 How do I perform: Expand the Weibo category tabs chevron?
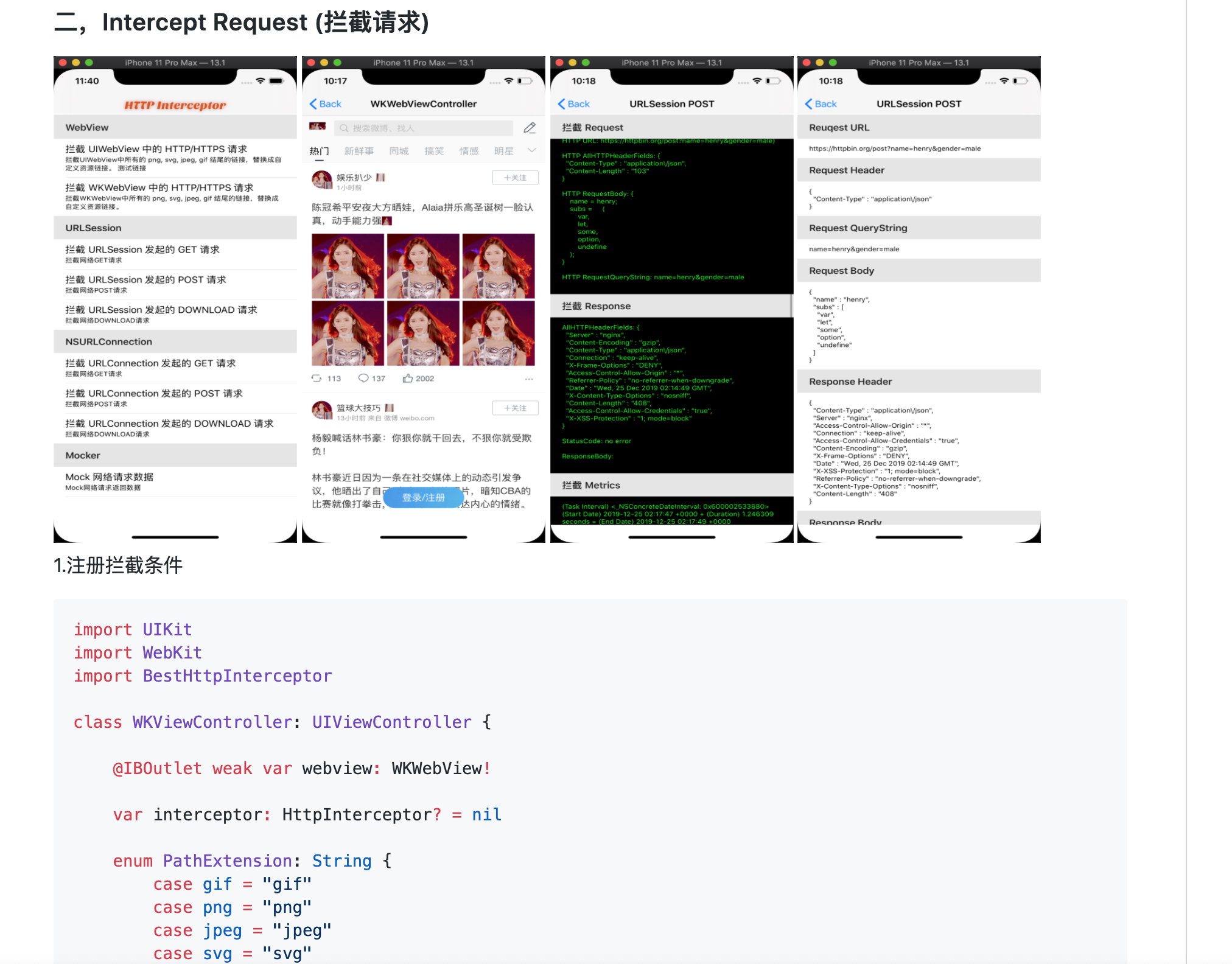point(531,150)
